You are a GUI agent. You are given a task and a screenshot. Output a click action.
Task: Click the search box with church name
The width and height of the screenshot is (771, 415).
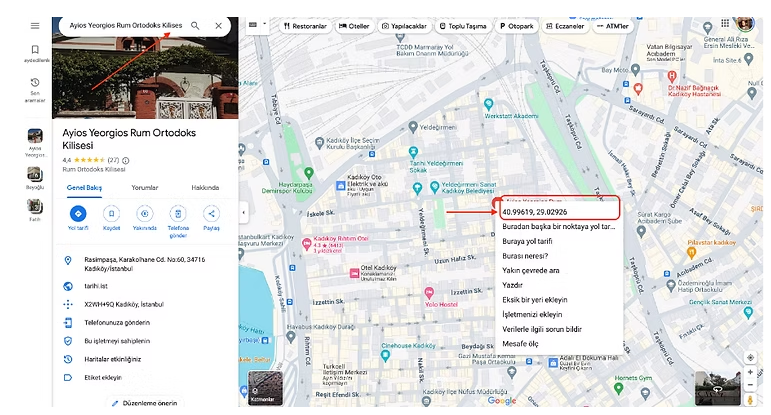123,25
